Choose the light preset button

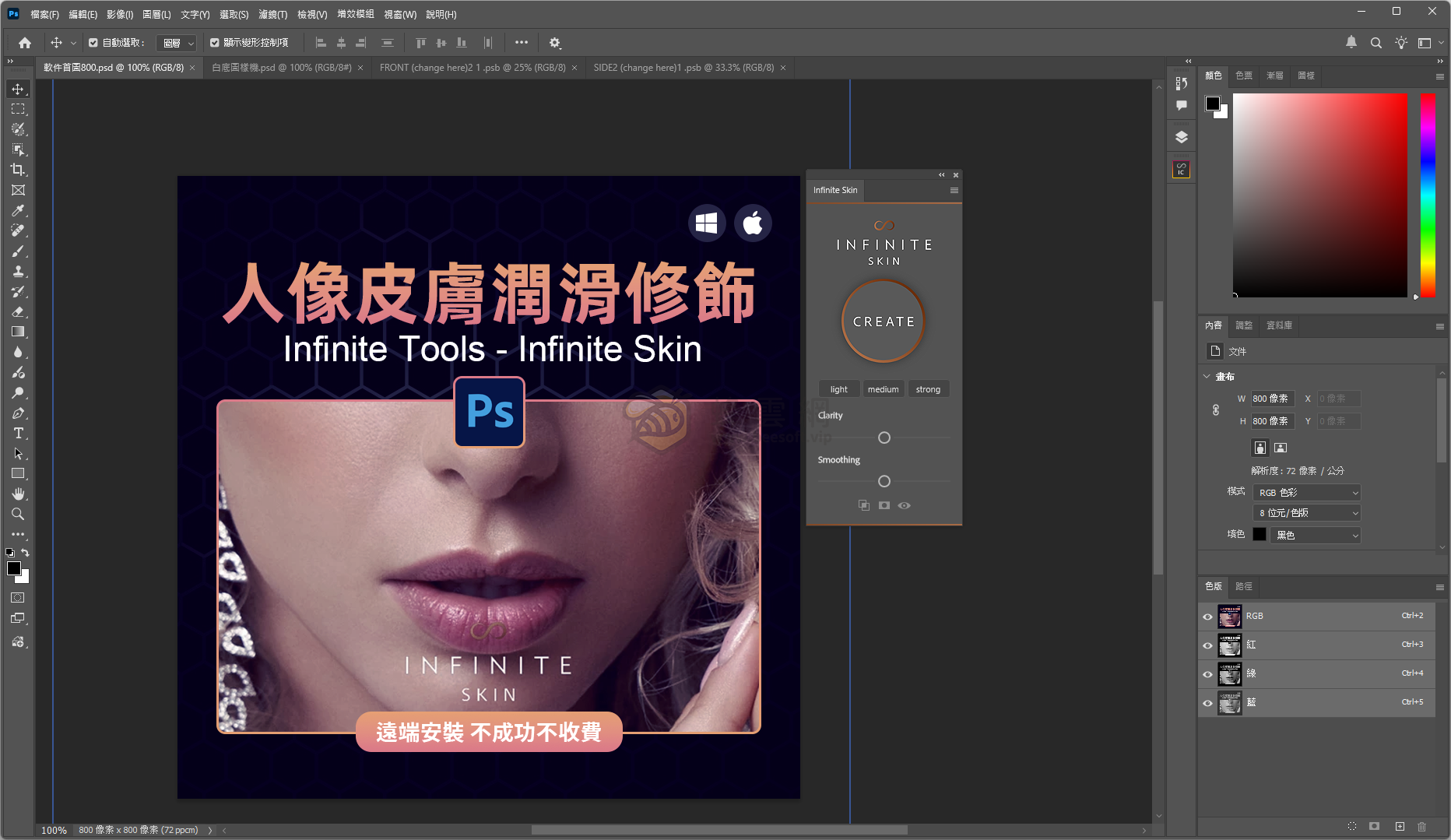tap(838, 389)
